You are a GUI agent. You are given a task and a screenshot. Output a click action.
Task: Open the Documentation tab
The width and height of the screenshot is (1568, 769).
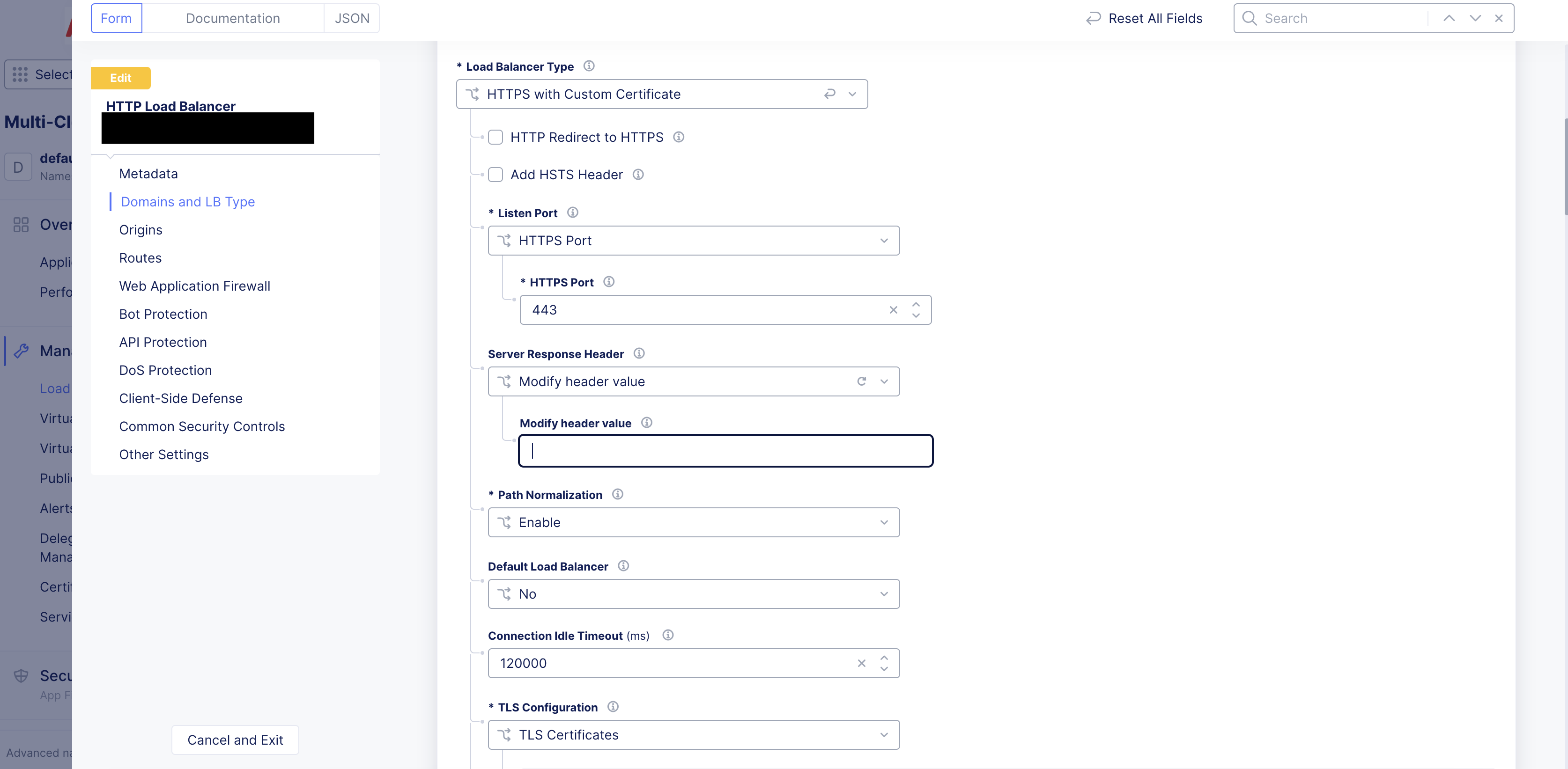point(233,18)
